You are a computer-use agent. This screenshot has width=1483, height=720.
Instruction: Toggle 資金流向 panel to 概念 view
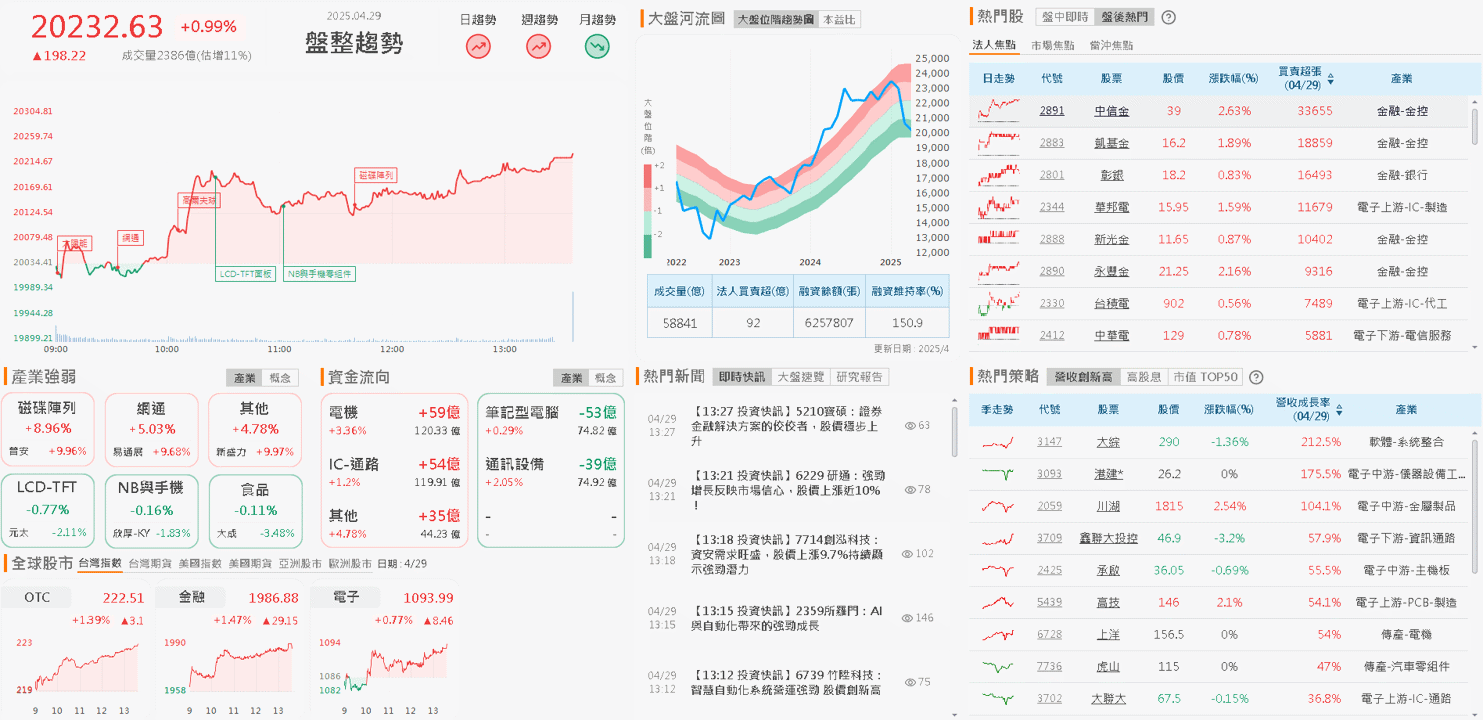point(606,378)
